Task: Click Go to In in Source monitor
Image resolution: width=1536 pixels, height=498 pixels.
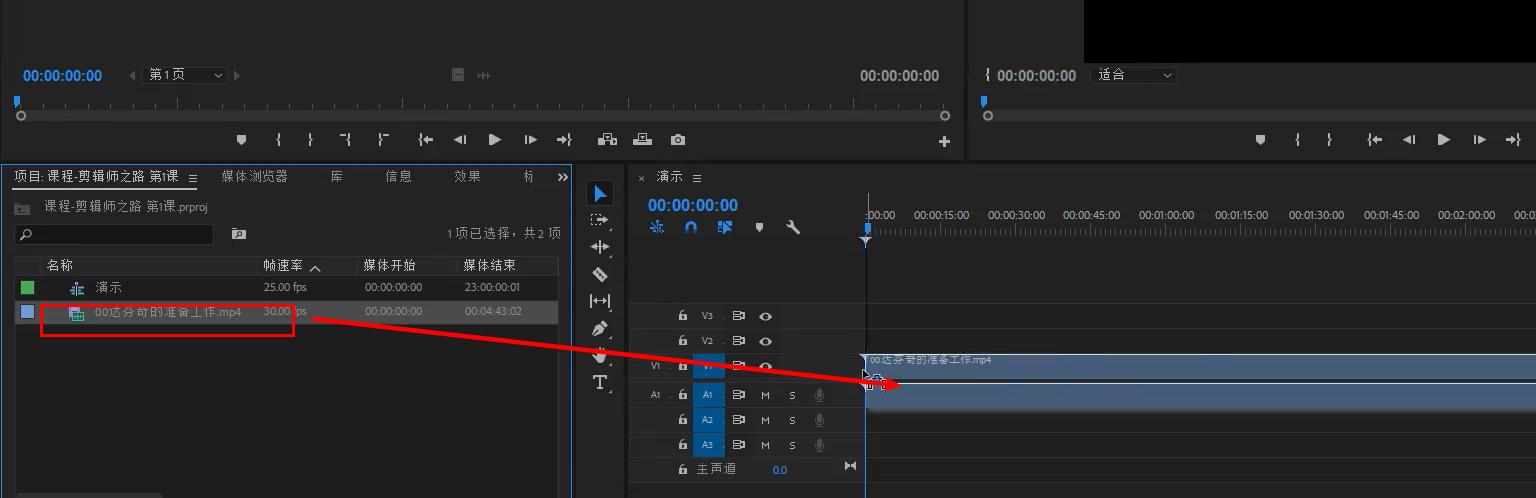Action: click(426, 140)
